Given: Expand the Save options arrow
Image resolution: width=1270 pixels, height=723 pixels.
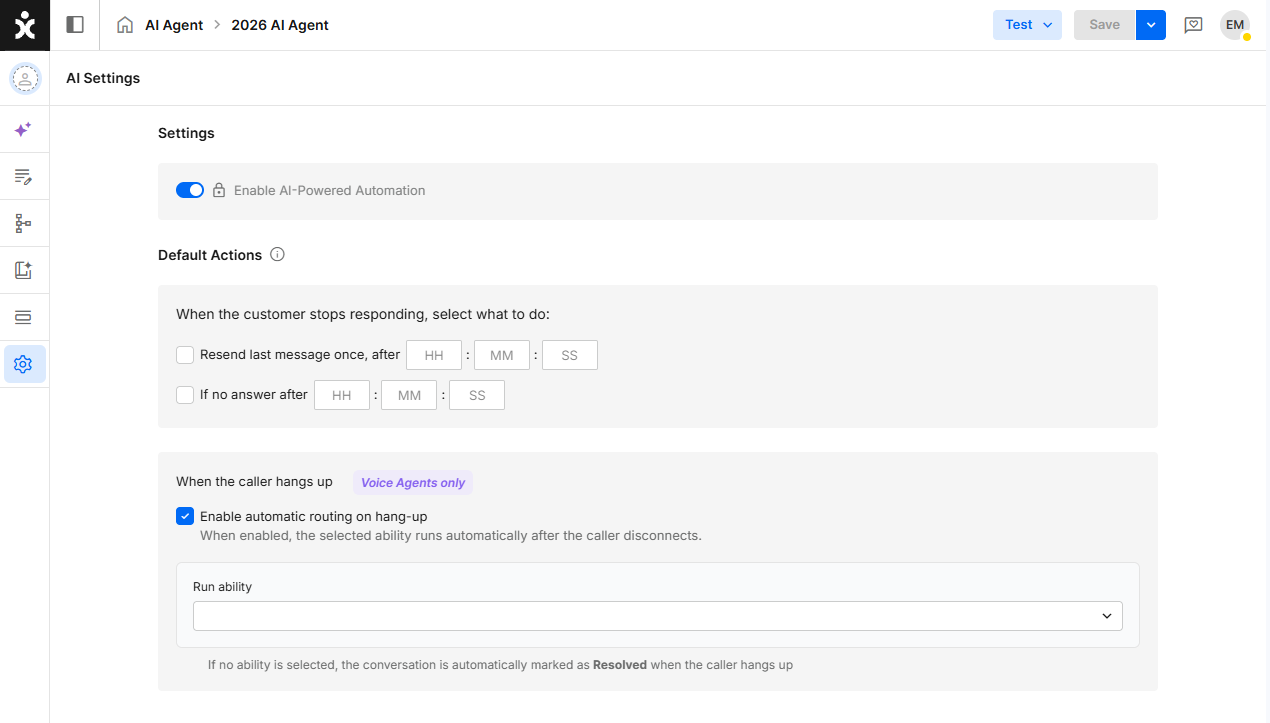Looking at the screenshot, I should tap(1151, 25).
